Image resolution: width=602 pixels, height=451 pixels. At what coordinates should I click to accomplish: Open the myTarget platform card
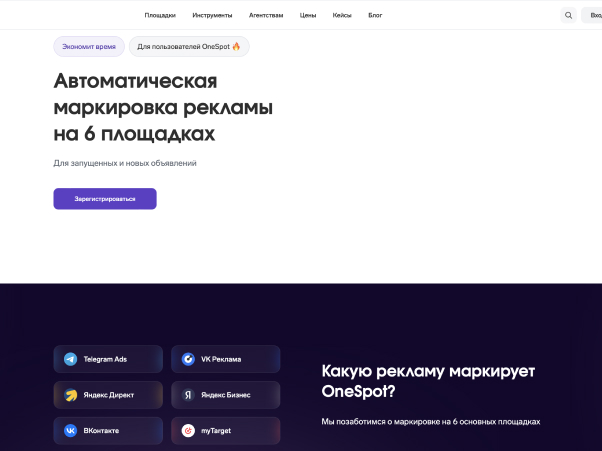pos(225,431)
